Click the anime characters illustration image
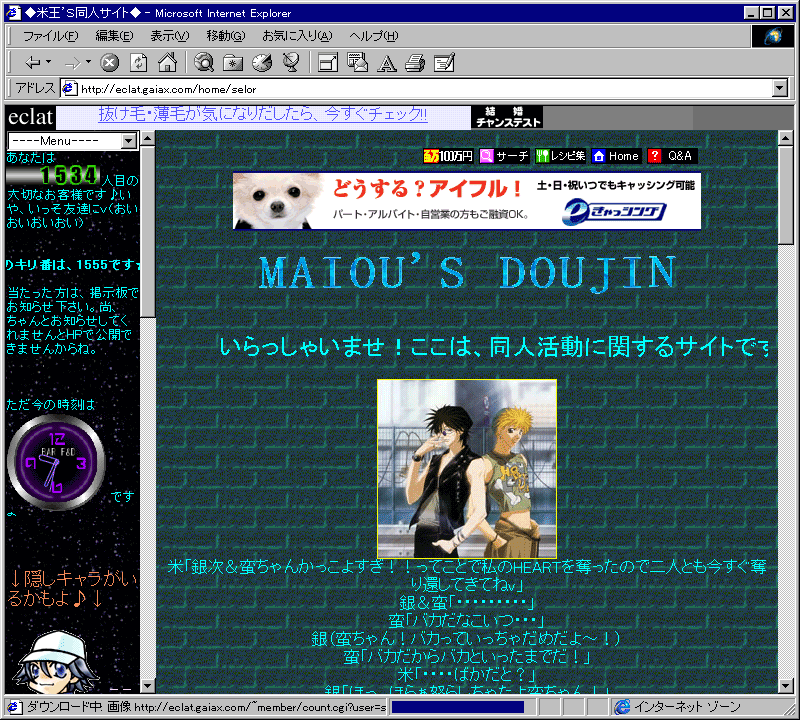This screenshot has width=800, height=720. point(467,469)
